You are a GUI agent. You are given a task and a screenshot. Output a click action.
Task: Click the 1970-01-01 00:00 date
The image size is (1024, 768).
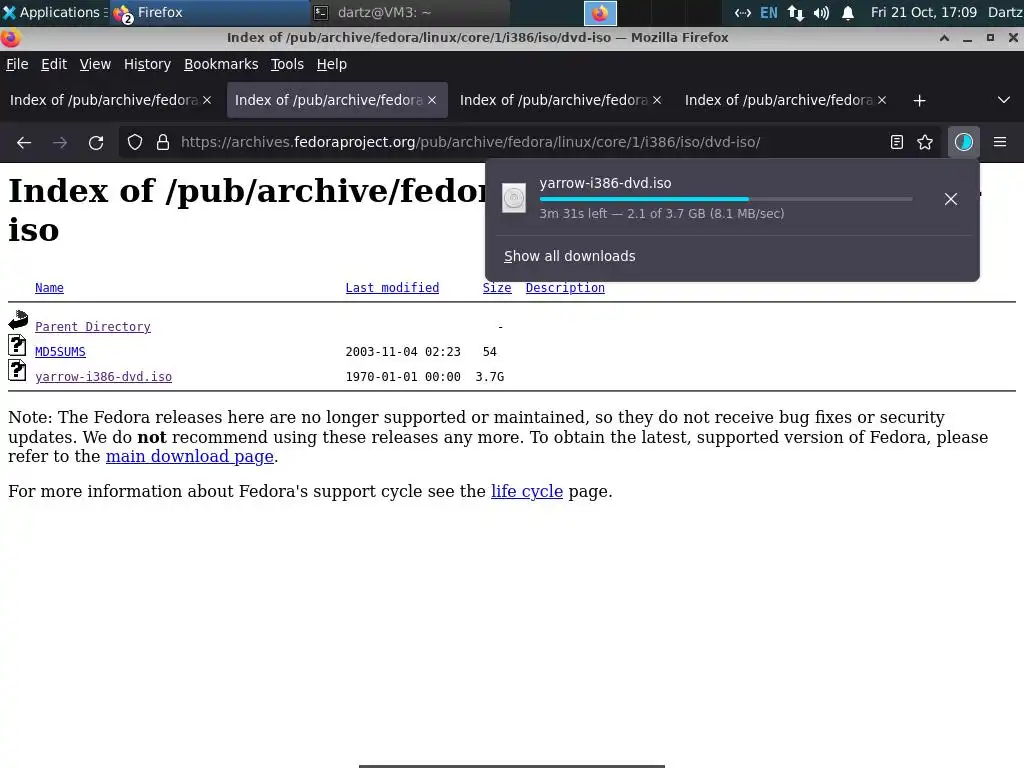pyautogui.click(x=403, y=377)
